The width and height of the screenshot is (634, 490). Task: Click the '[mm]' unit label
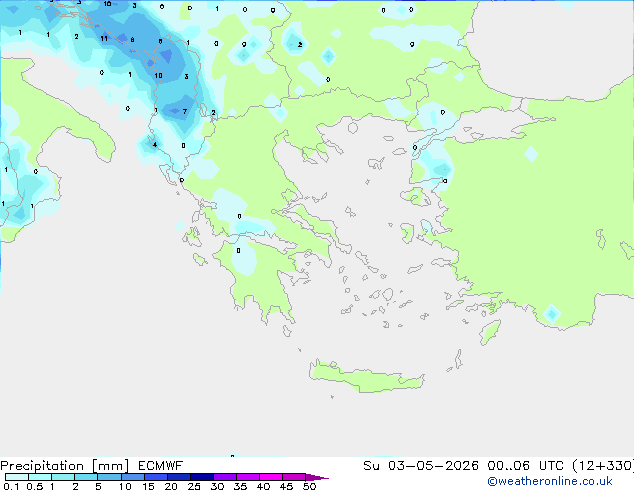coord(110,466)
